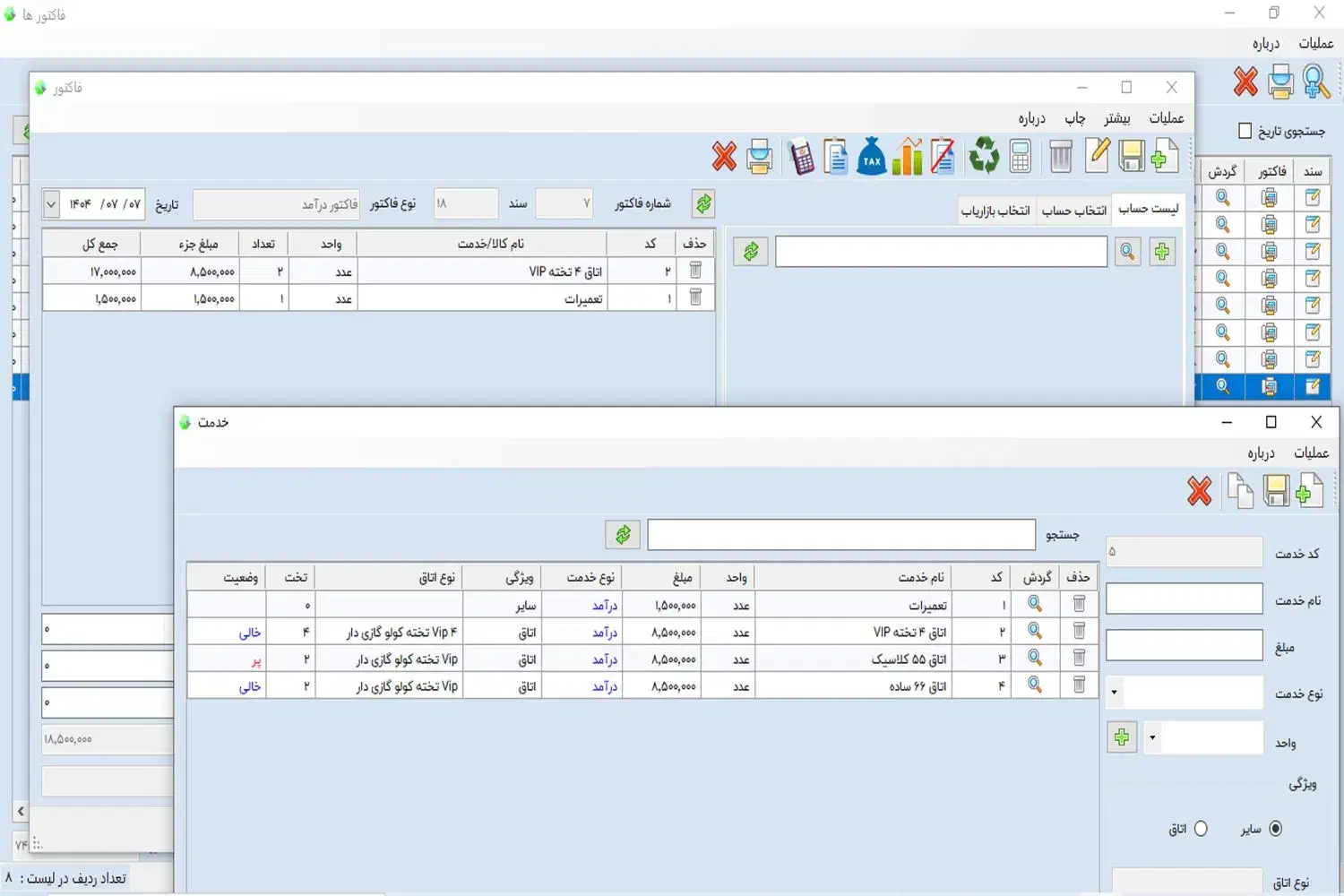Open the نوع خدمت dropdown
Viewport: 1344px width, 896px height.
coord(1115,693)
